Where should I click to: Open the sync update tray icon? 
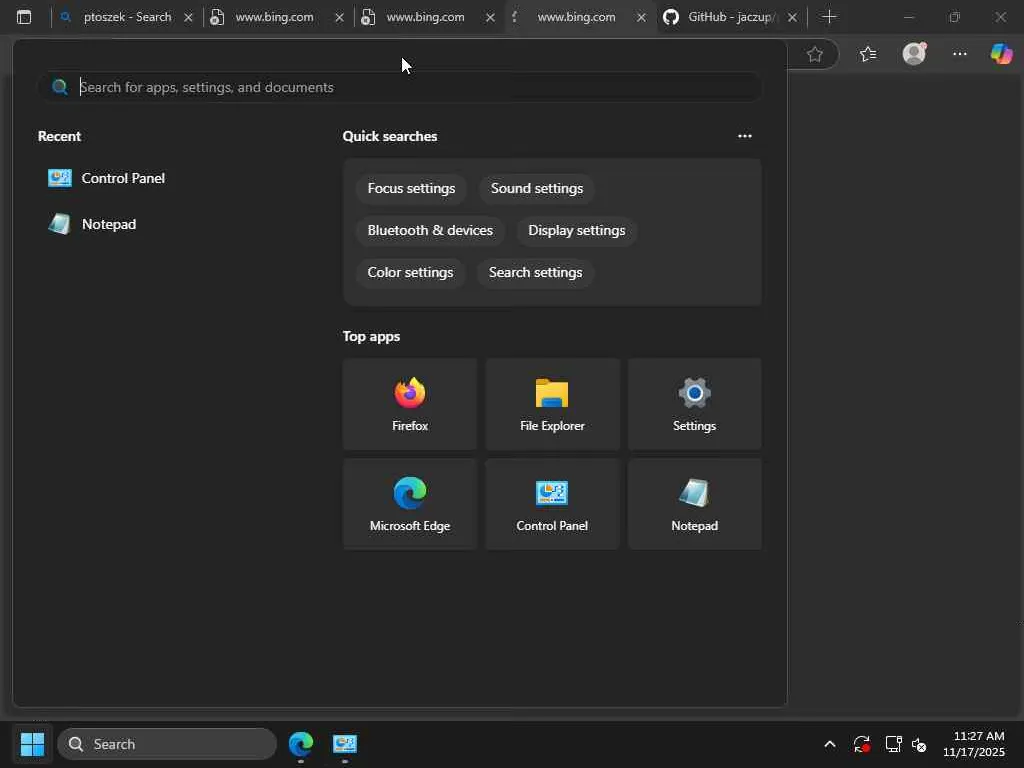(861, 744)
